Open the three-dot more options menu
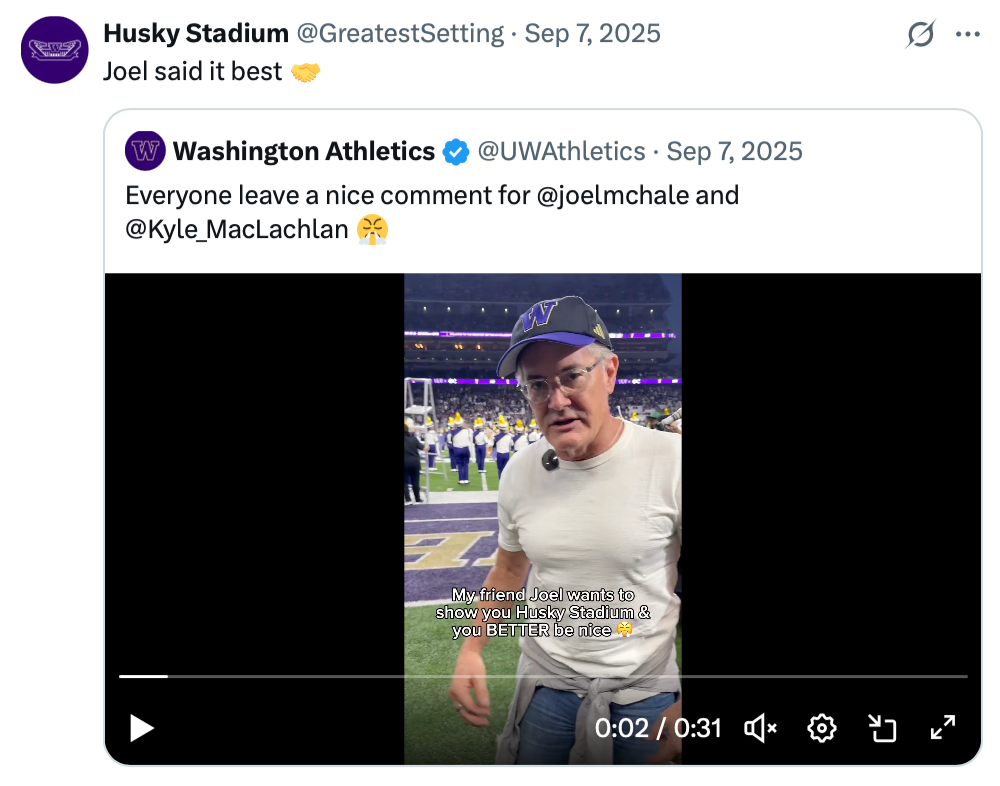This screenshot has width=1000, height=786. tap(967, 34)
